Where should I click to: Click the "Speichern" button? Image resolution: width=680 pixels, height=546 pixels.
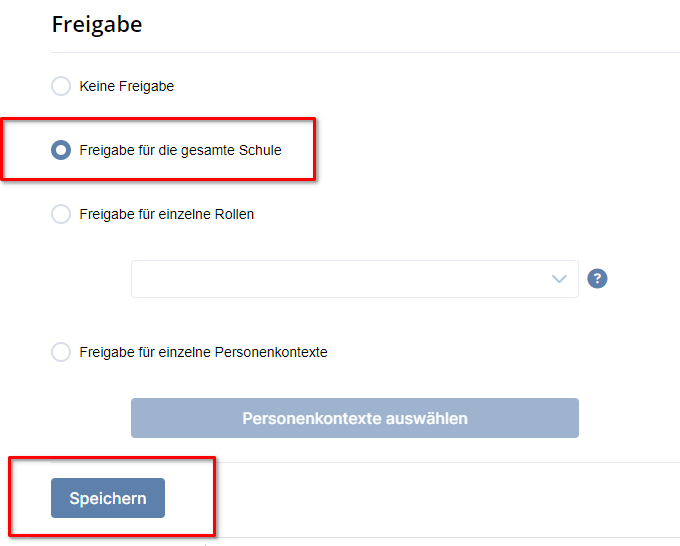(108, 498)
